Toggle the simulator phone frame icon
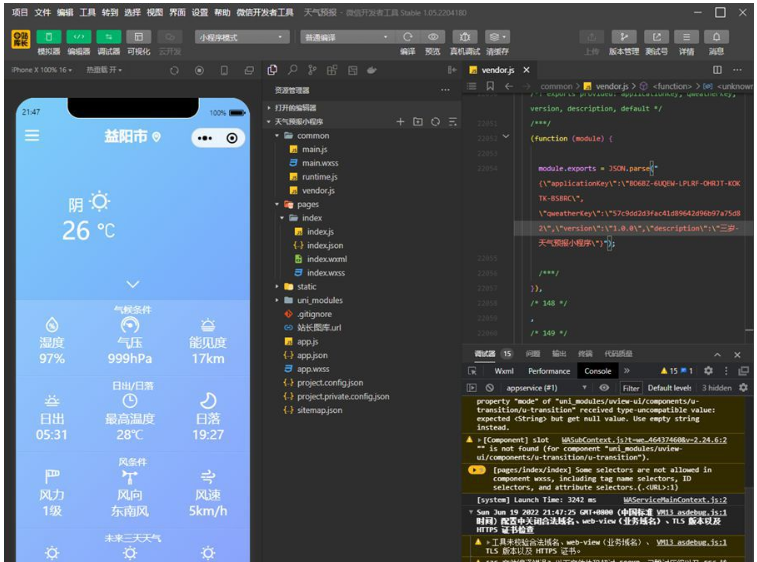Image resolution: width=757 pixels, height=562 pixels. pyautogui.click(x=224, y=70)
